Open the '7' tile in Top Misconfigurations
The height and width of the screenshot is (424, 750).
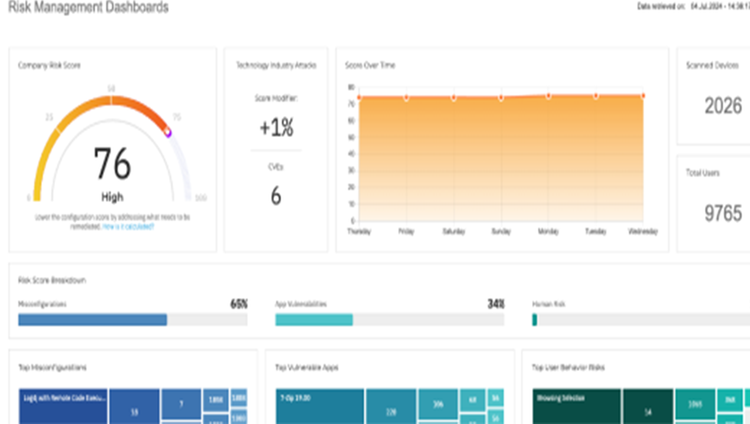(x=181, y=404)
